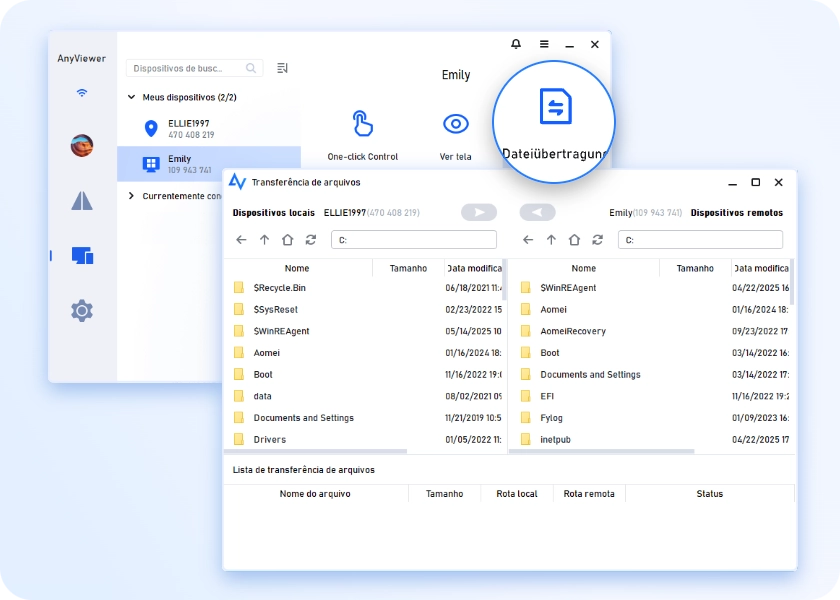The height and width of the screenshot is (600, 840).
Task: Open the Aomei folder in local pane
Action: point(267,353)
